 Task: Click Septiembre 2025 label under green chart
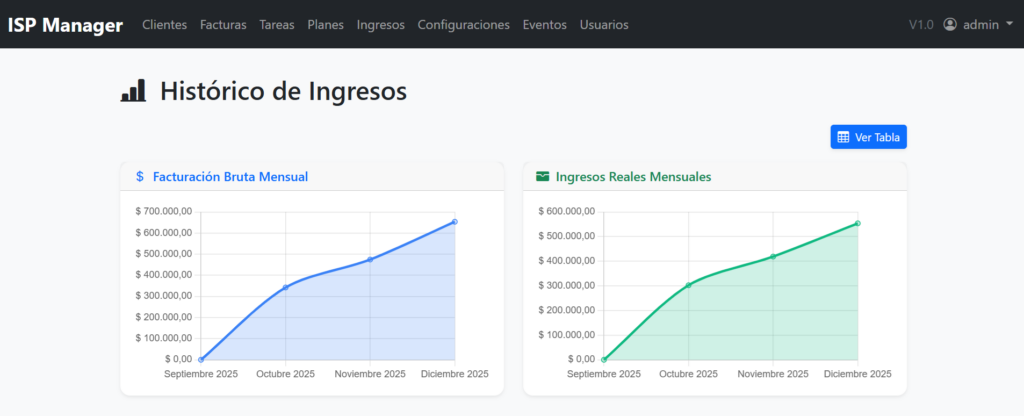point(603,374)
